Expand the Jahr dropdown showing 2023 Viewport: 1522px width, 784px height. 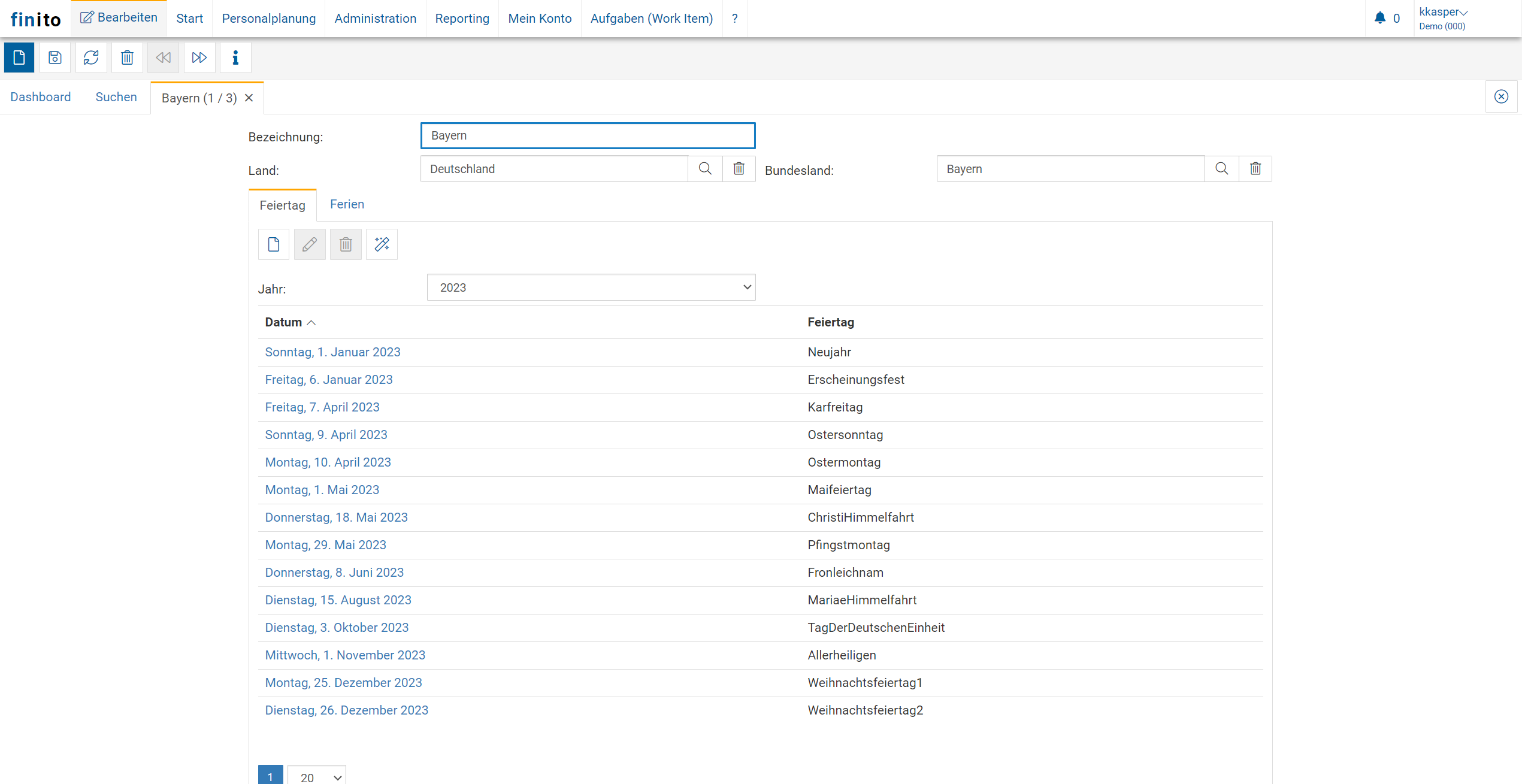(591, 287)
